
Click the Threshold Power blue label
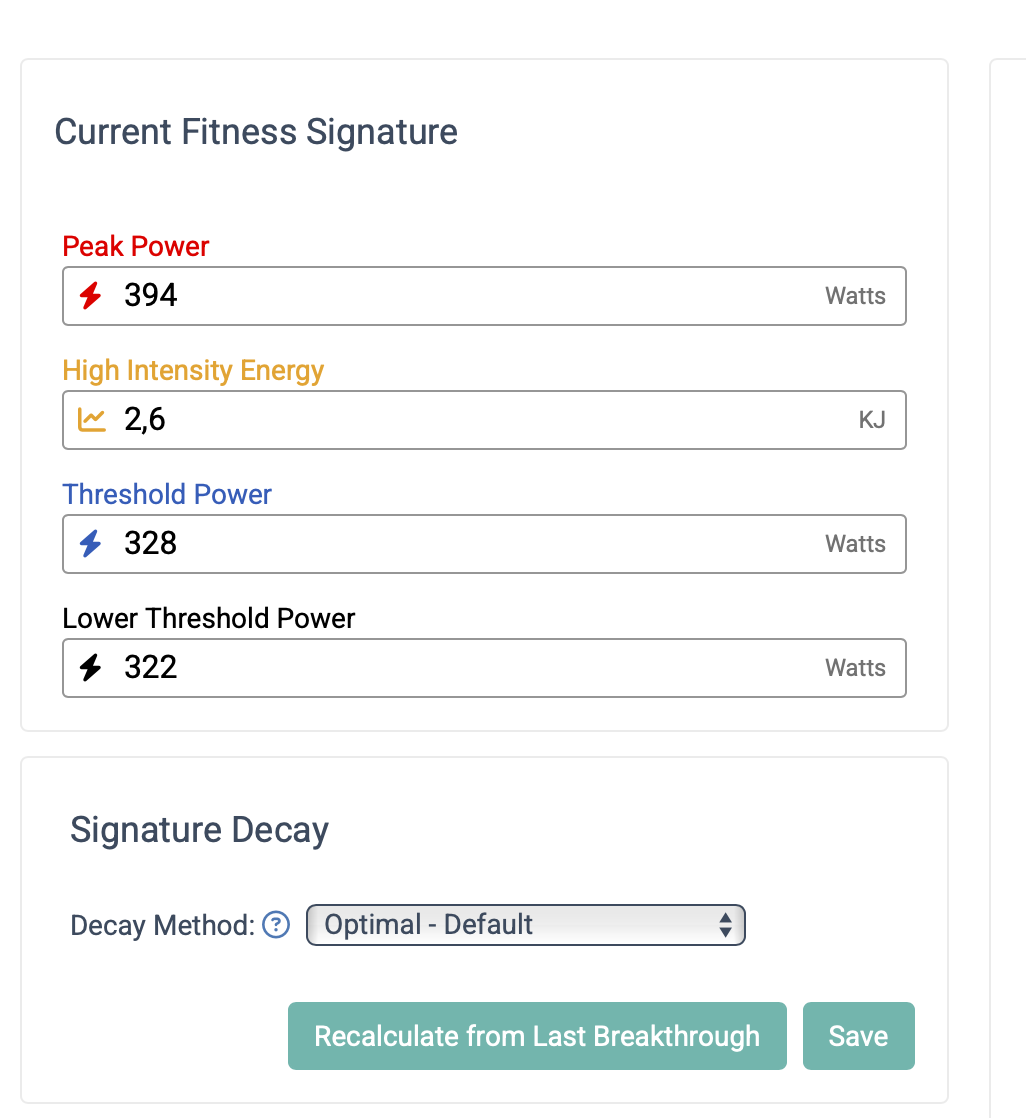167,494
